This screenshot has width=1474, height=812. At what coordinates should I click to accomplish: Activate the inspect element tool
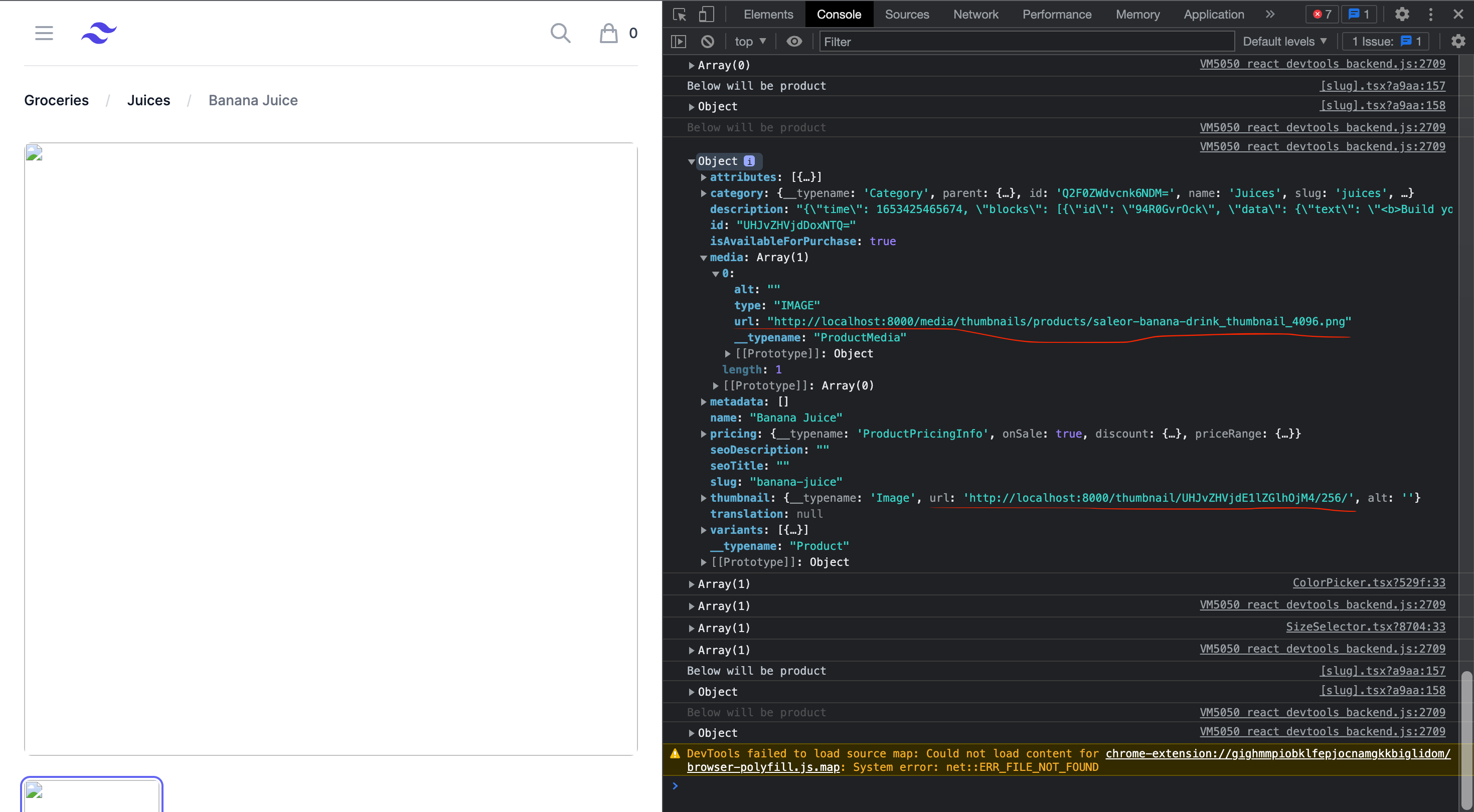coord(680,15)
